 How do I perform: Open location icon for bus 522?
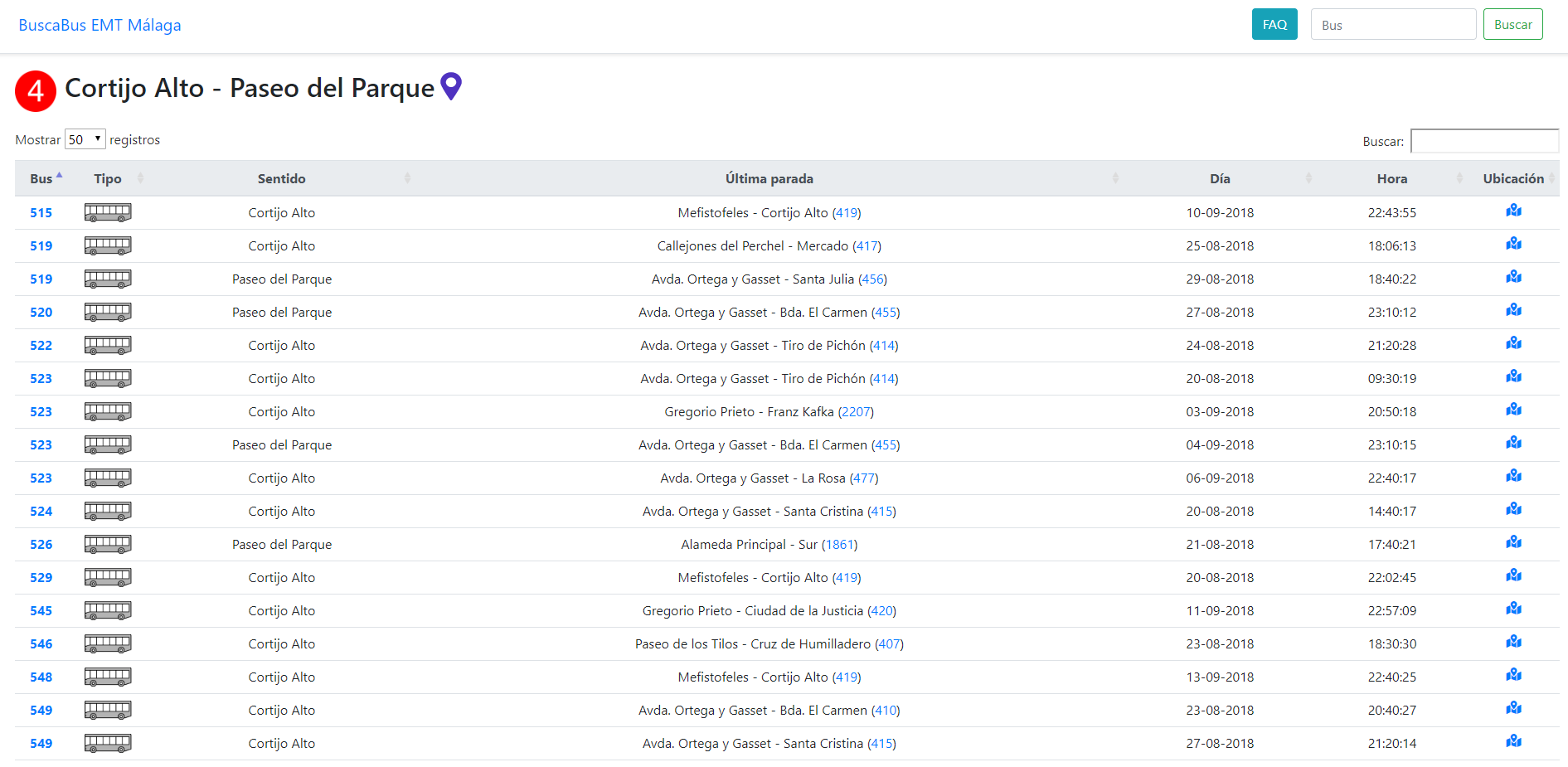[1513, 343]
